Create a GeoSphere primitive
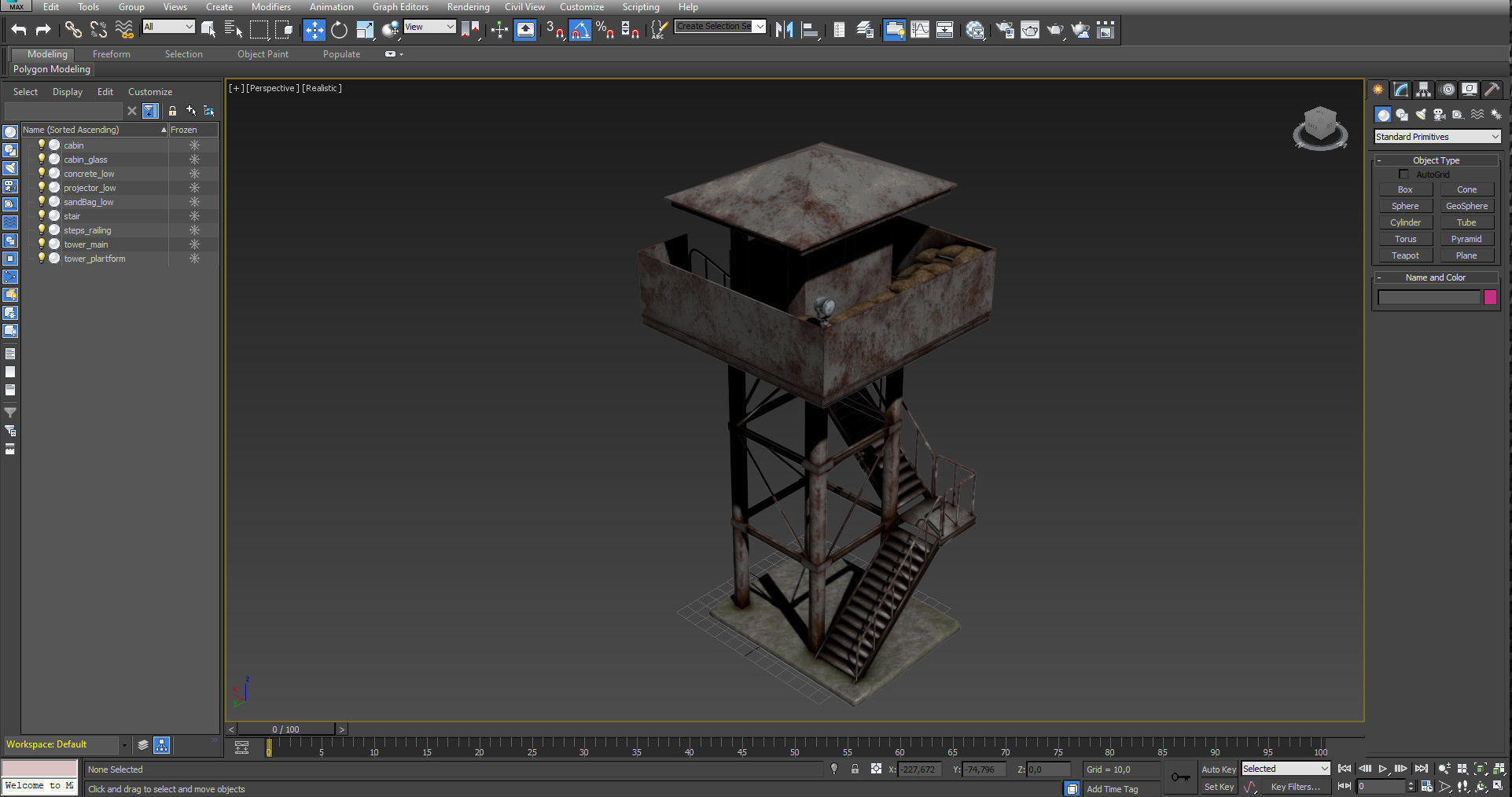Image resolution: width=1512 pixels, height=797 pixels. pyautogui.click(x=1466, y=206)
